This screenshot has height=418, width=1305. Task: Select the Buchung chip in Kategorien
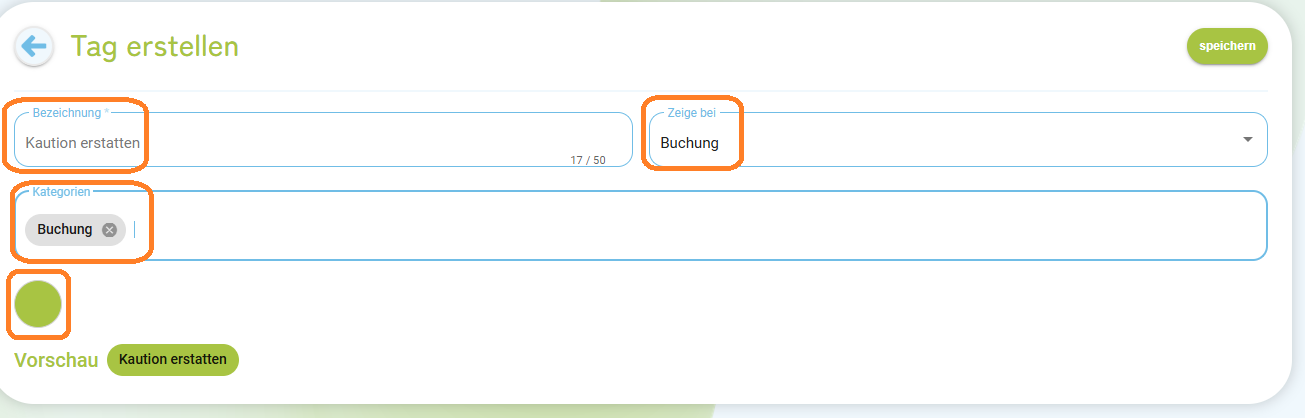(76, 230)
